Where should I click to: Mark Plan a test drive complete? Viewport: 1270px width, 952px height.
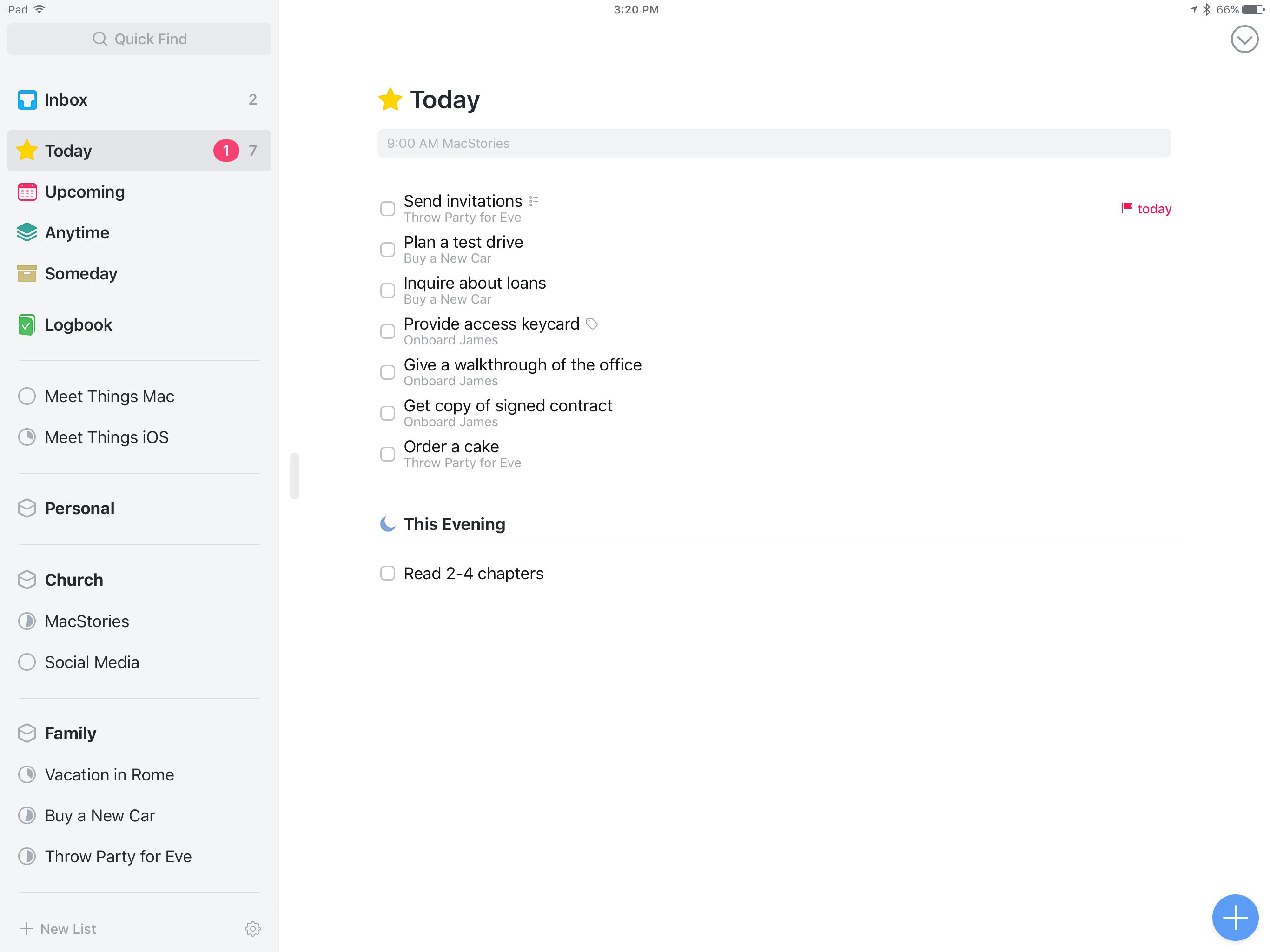coord(388,250)
